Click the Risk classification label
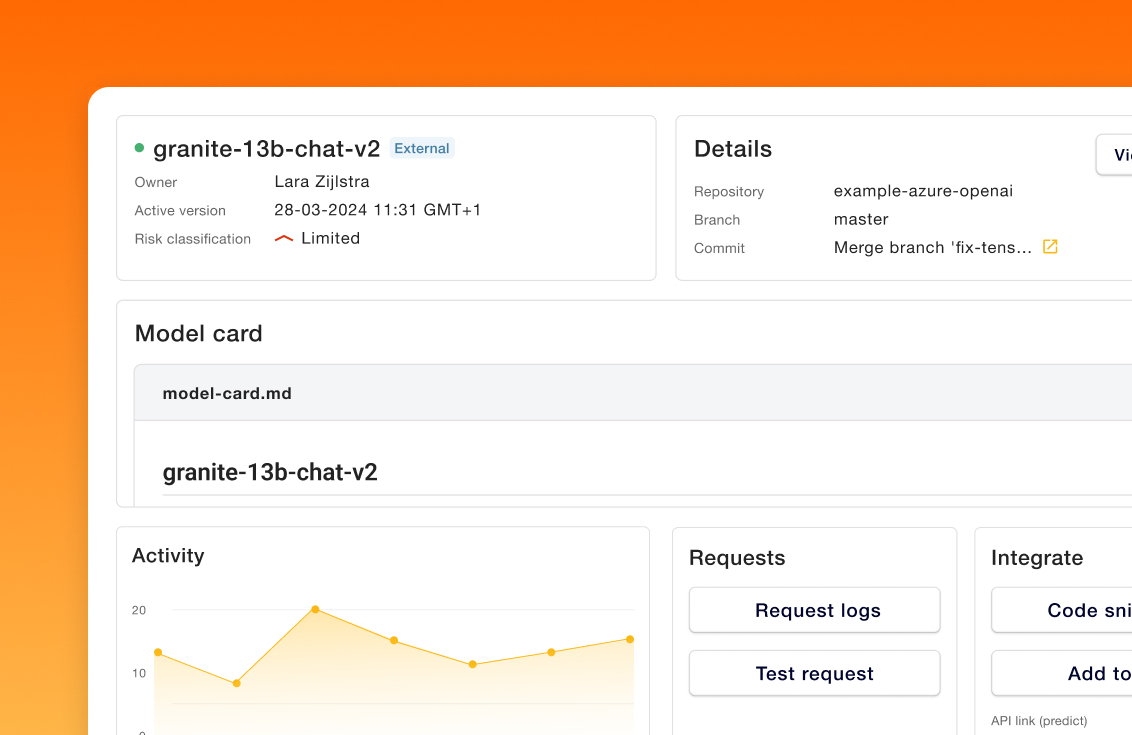 [x=193, y=239]
